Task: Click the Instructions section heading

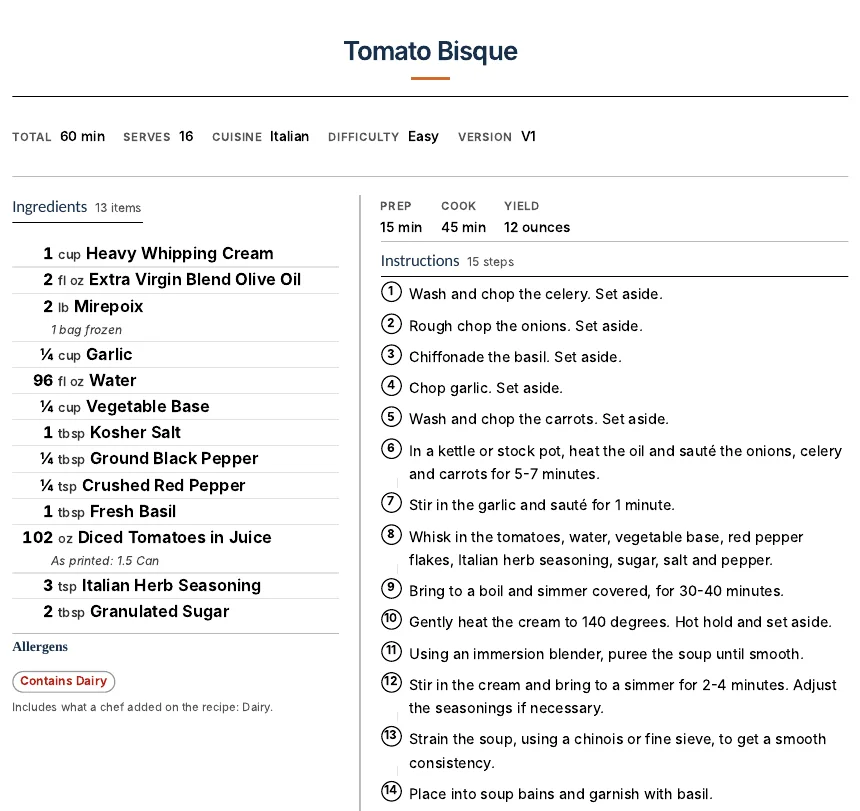Action: [x=420, y=261]
